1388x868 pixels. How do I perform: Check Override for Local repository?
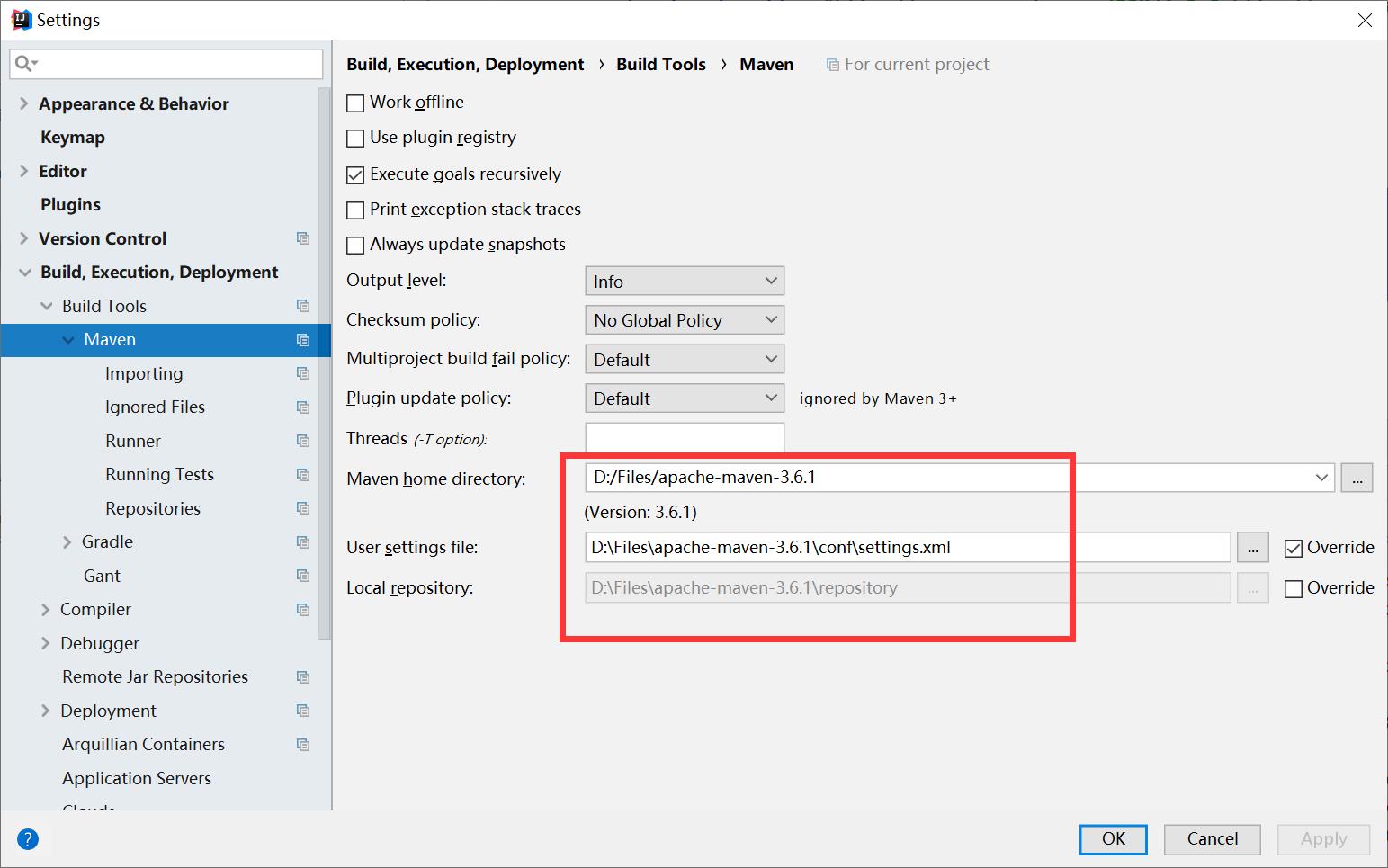[x=1294, y=589]
